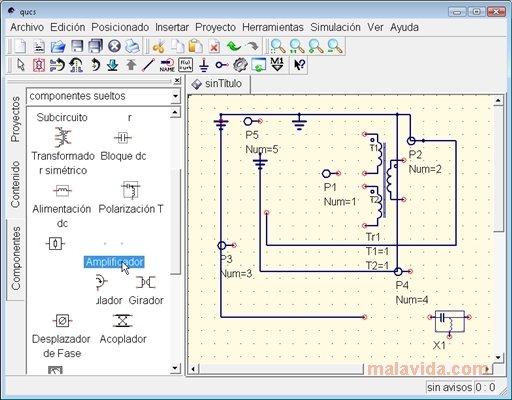The width and height of the screenshot is (512, 400).
Task: Click the Cut scissors icon
Action: click(159, 46)
